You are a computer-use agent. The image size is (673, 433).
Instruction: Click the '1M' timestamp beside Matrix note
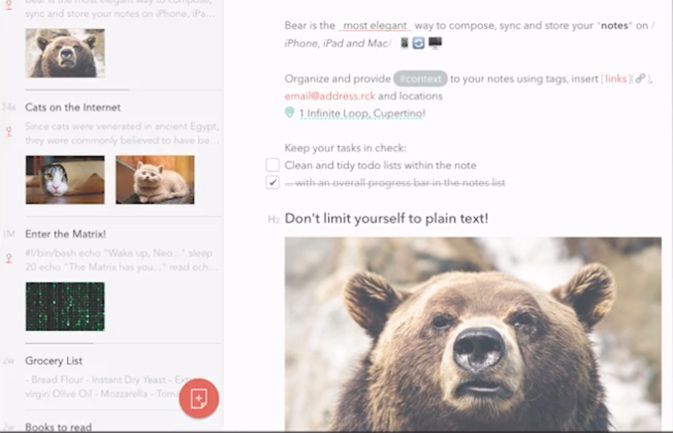pyautogui.click(x=9, y=234)
